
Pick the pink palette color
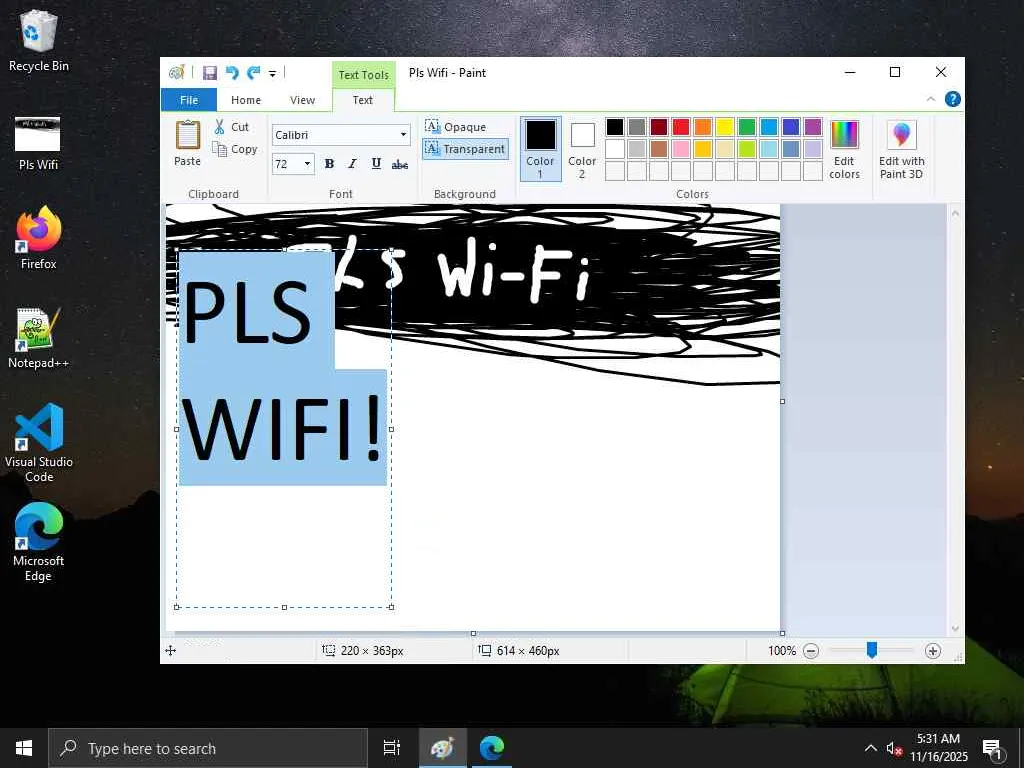click(681, 149)
